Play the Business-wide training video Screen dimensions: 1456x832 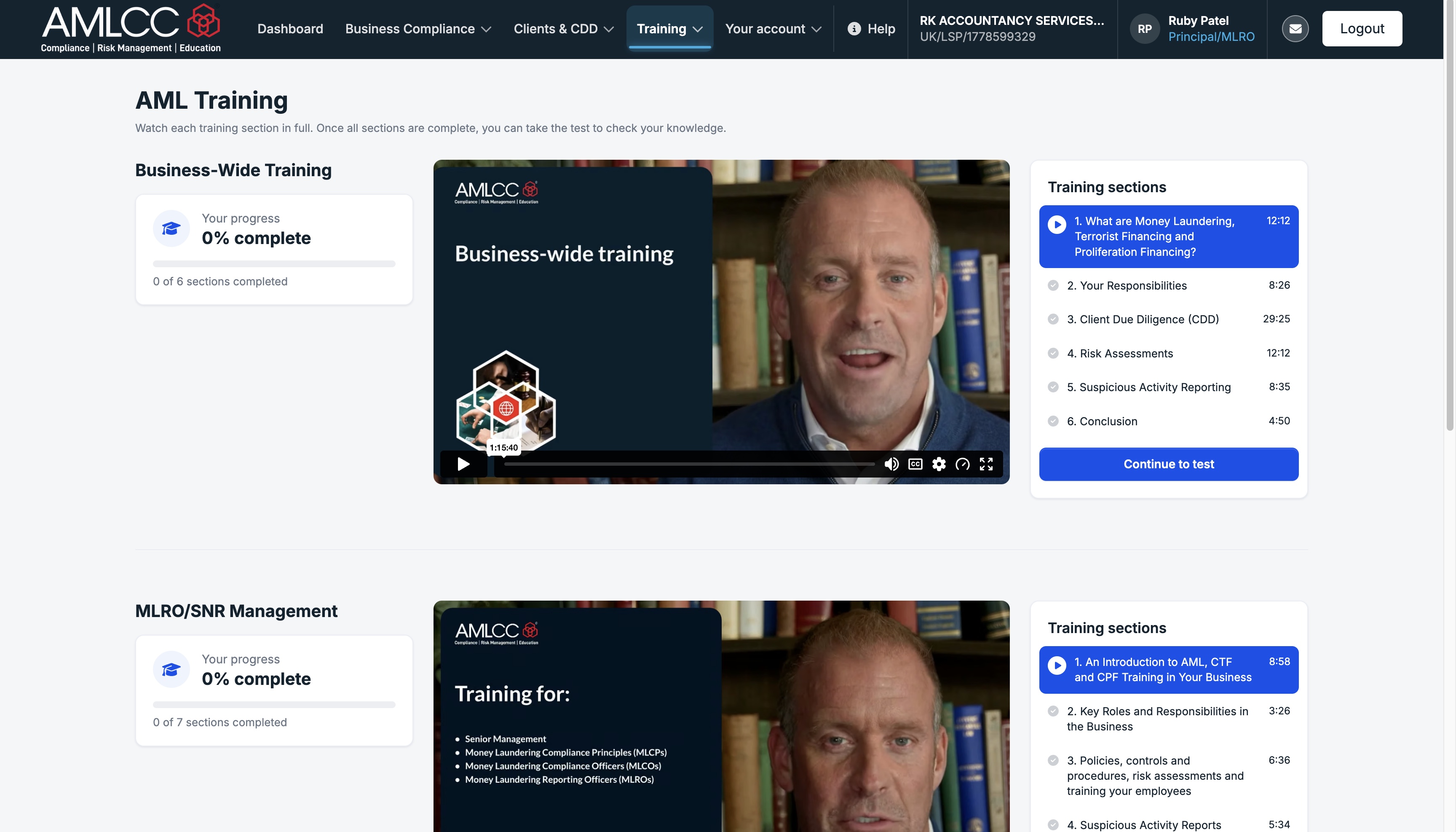[463, 464]
